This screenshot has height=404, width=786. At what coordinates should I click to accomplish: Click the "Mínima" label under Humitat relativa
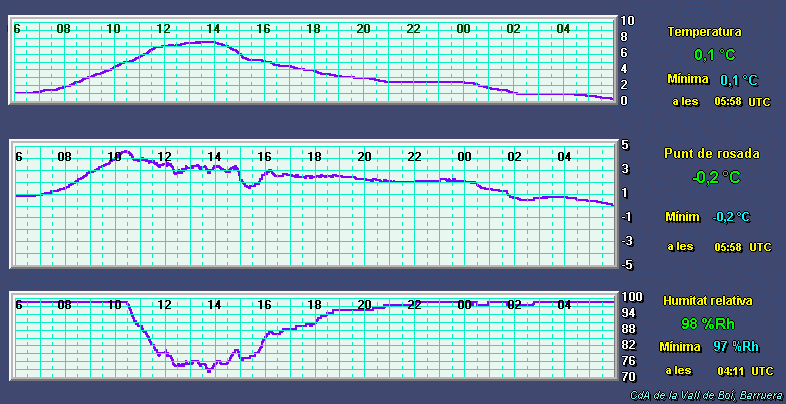tap(680, 347)
